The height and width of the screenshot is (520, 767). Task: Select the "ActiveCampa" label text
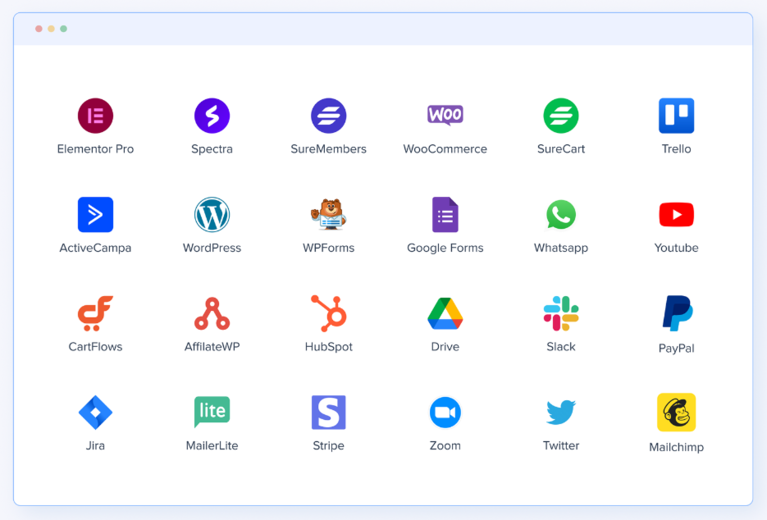tap(95, 248)
